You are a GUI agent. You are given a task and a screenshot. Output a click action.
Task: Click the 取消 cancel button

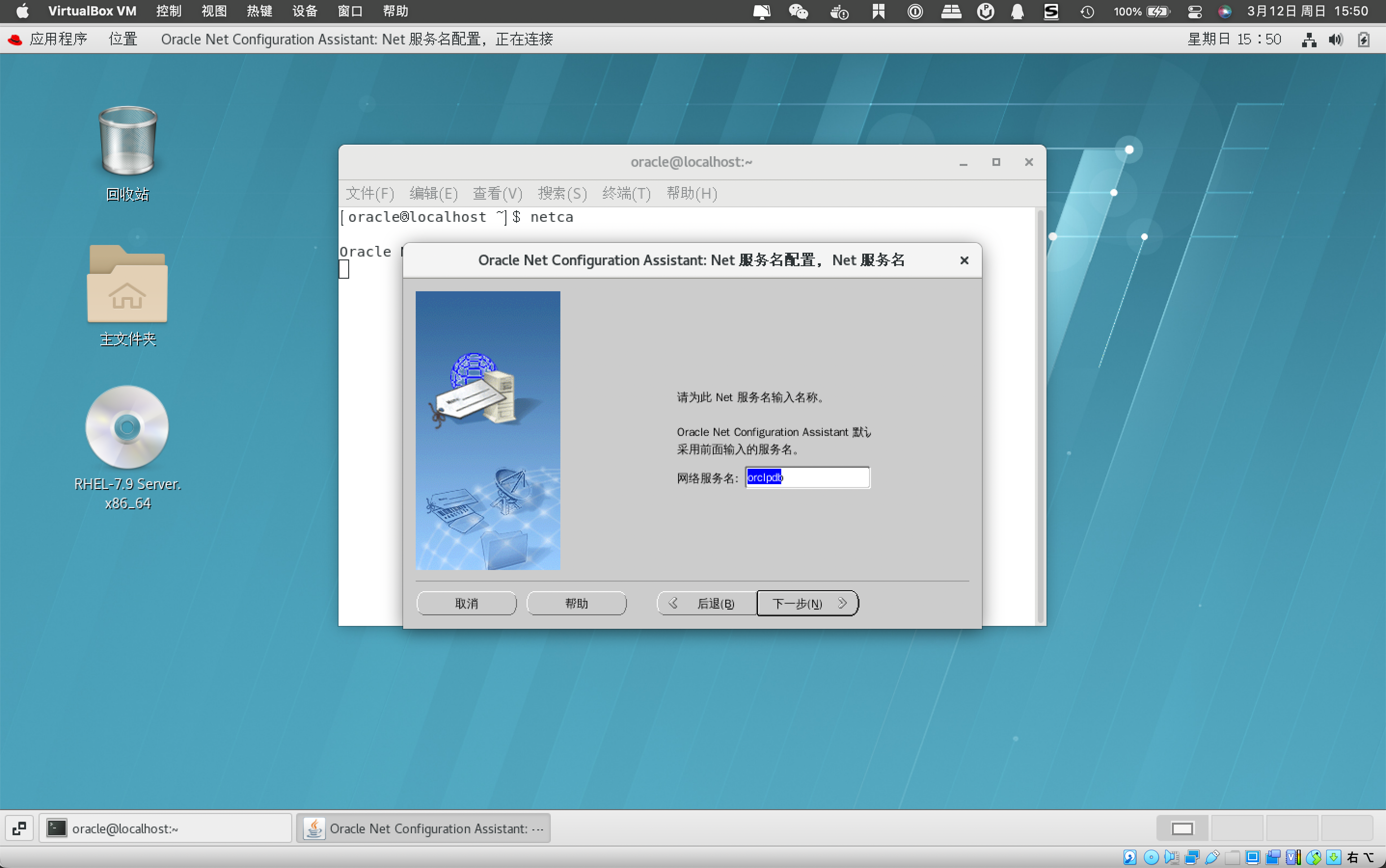coord(466,603)
